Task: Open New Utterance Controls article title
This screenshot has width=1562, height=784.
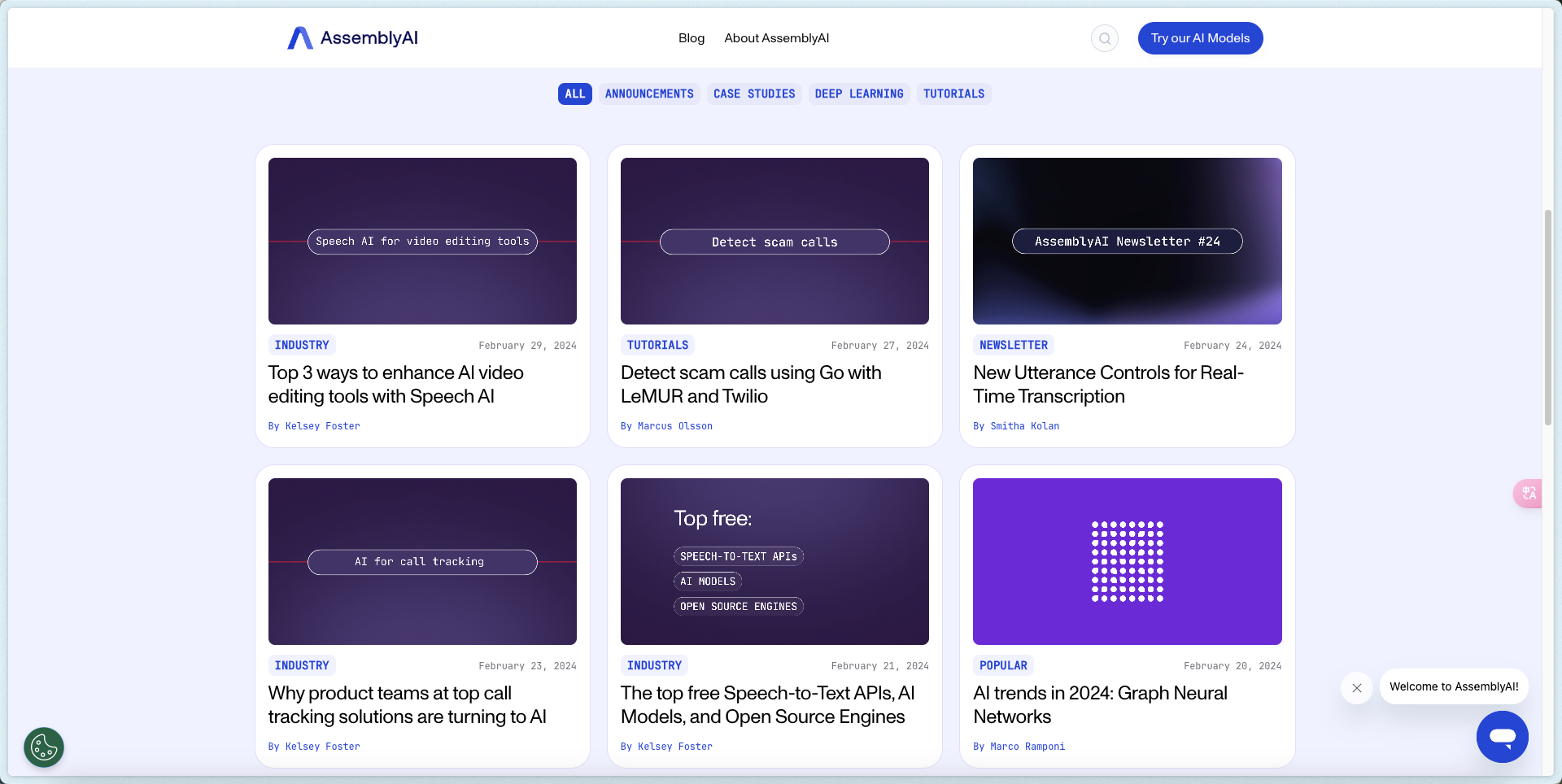Action: pyautogui.click(x=1108, y=385)
